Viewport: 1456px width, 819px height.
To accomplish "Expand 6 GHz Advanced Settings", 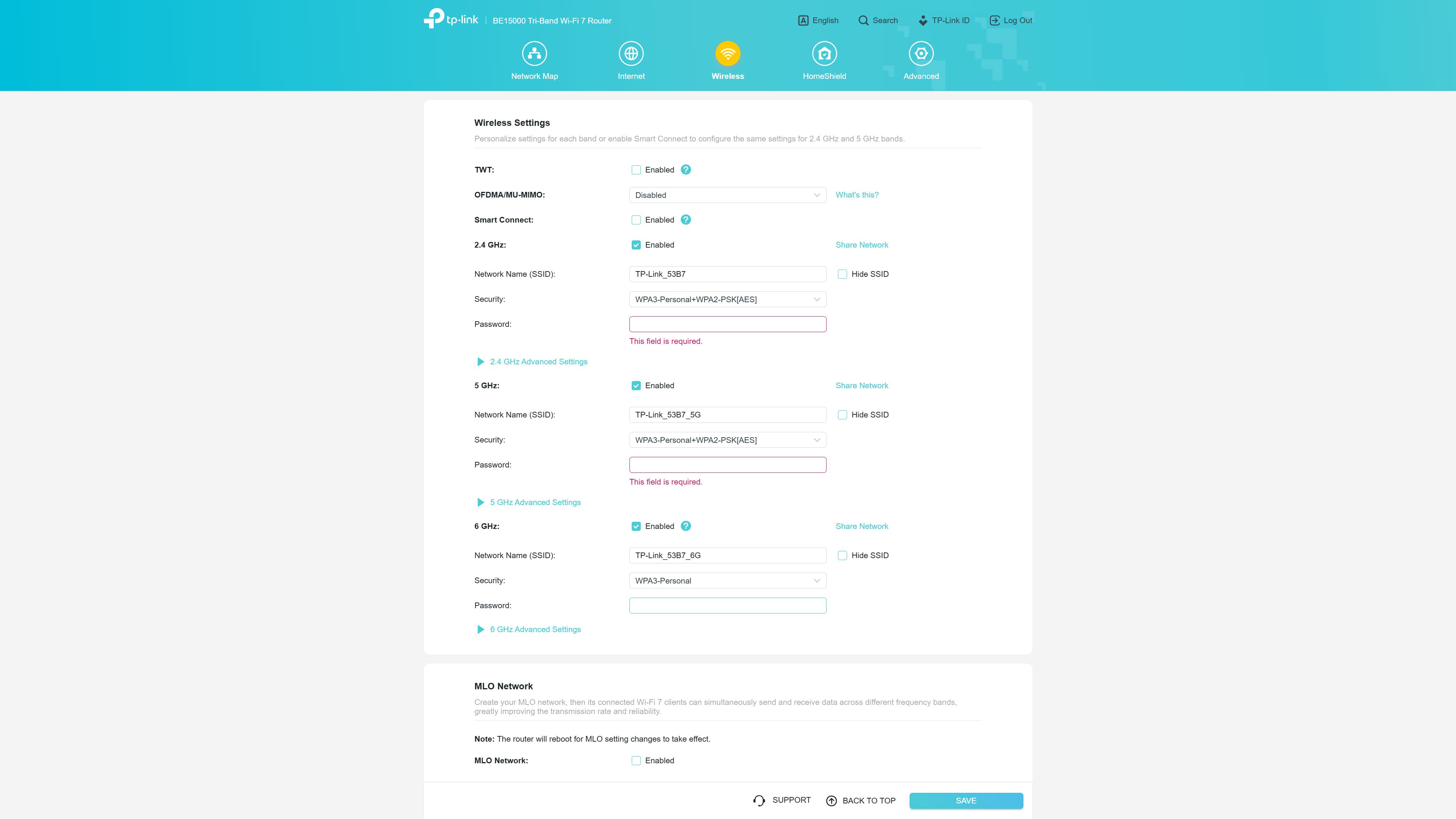I will (x=529, y=630).
